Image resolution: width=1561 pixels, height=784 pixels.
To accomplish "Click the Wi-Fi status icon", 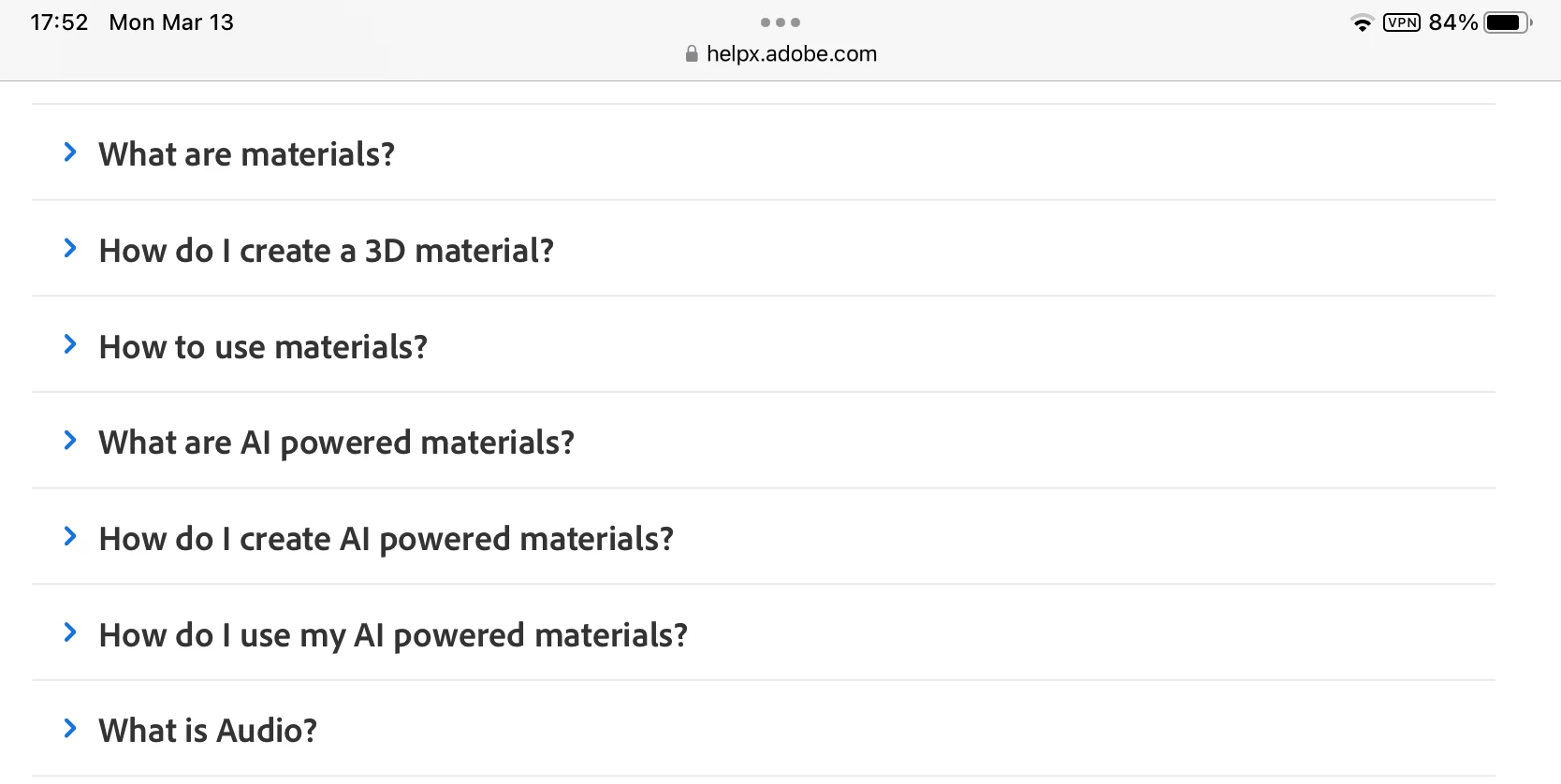I will (1363, 22).
